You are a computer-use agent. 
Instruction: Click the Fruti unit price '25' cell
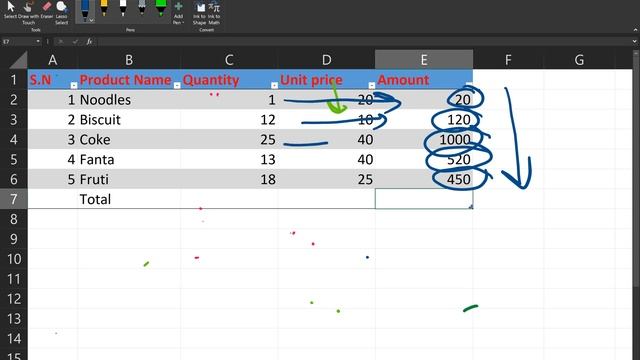(x=327, y=179)
